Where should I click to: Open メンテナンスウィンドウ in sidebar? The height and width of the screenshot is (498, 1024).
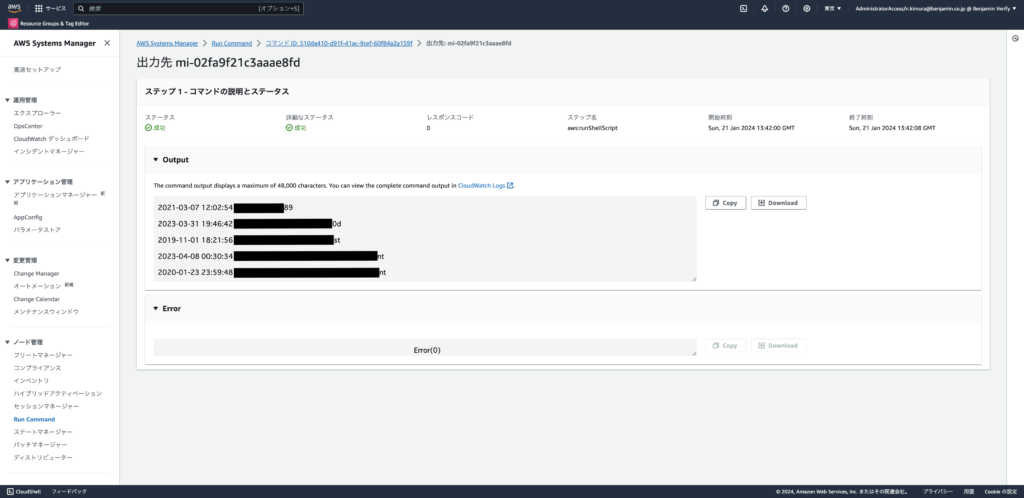[x=46, y=312]
